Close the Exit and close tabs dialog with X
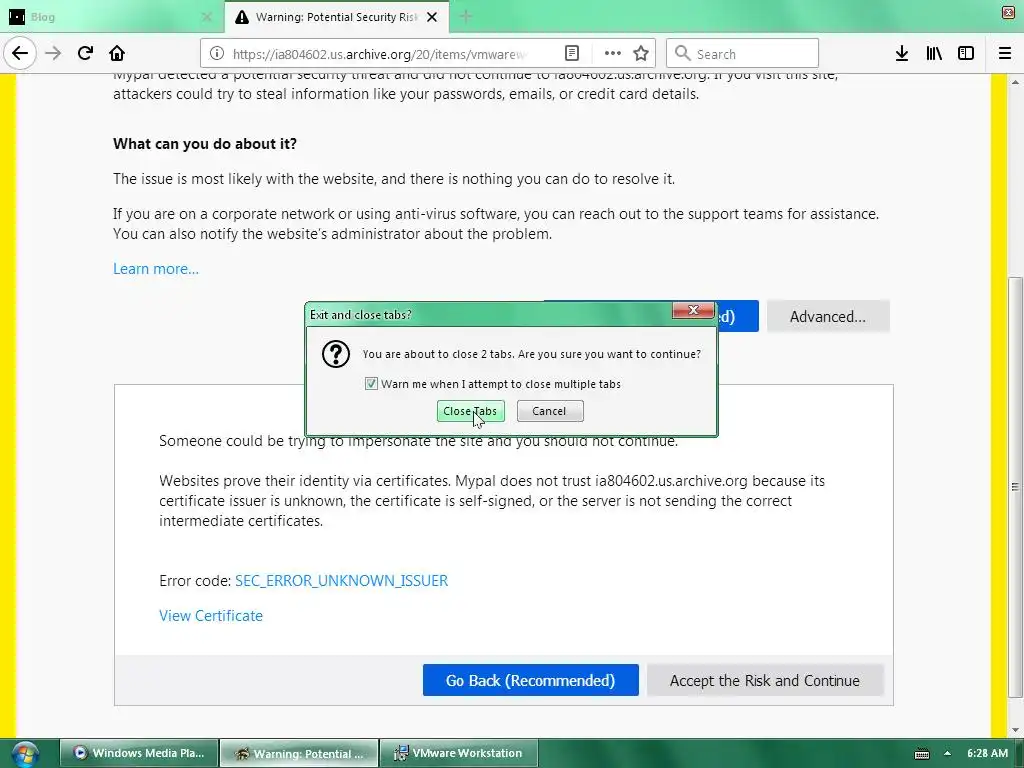This screenshot has width=1024, height=768. 693,310
